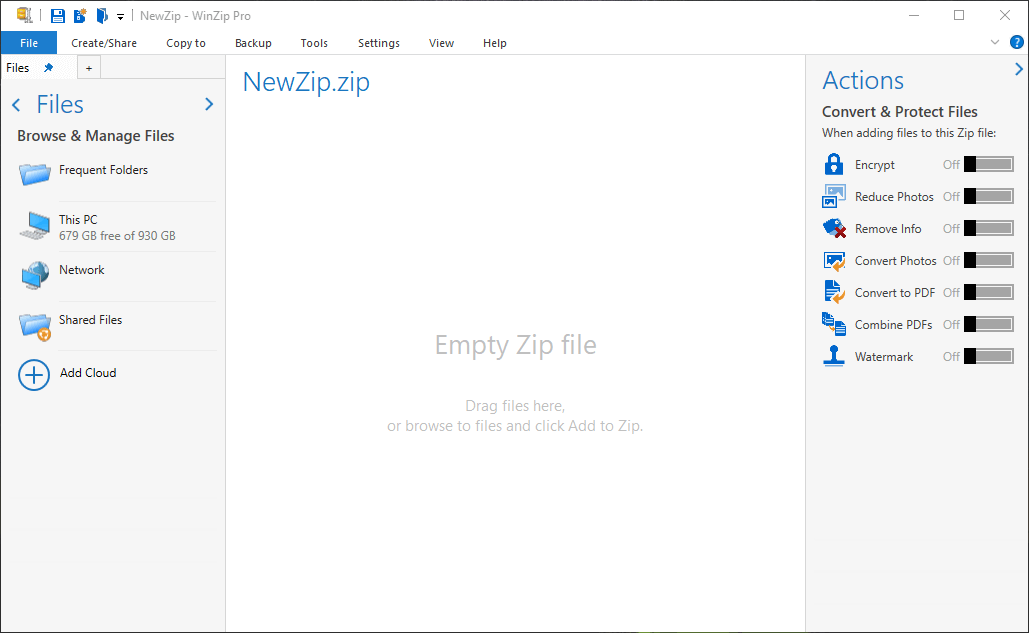The height and width of the screenshot is (633, 1029).
Task: Click the Actions pane heading
Action: coord(863,81)
